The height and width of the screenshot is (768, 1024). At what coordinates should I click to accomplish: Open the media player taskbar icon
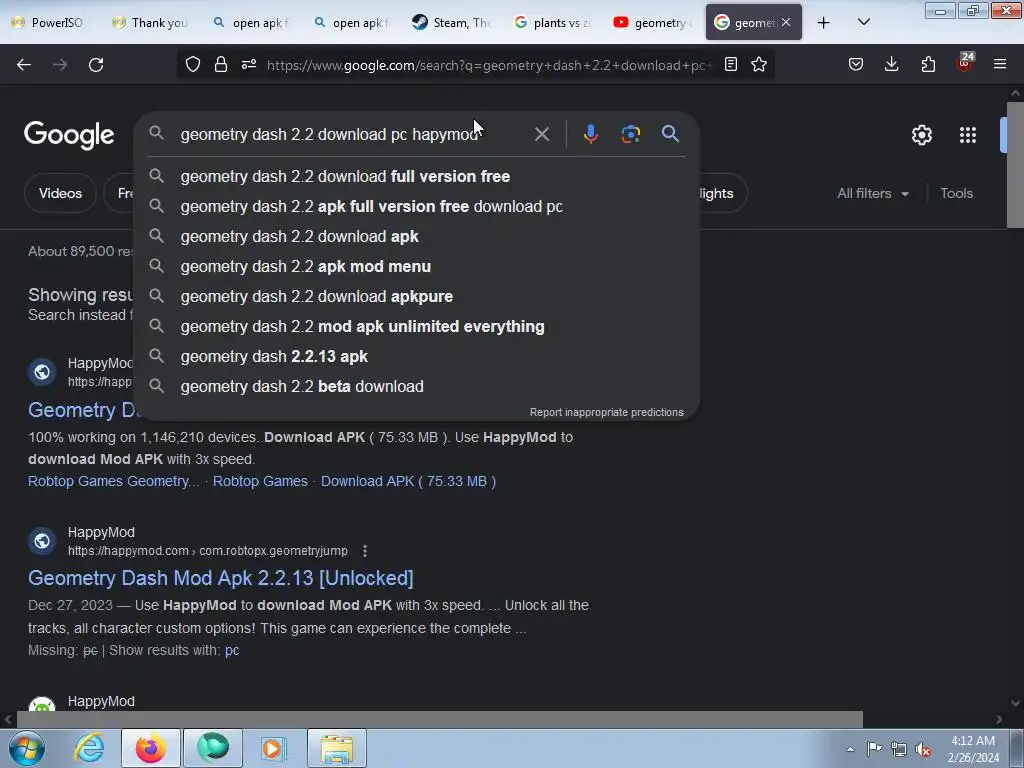[274, 748]
